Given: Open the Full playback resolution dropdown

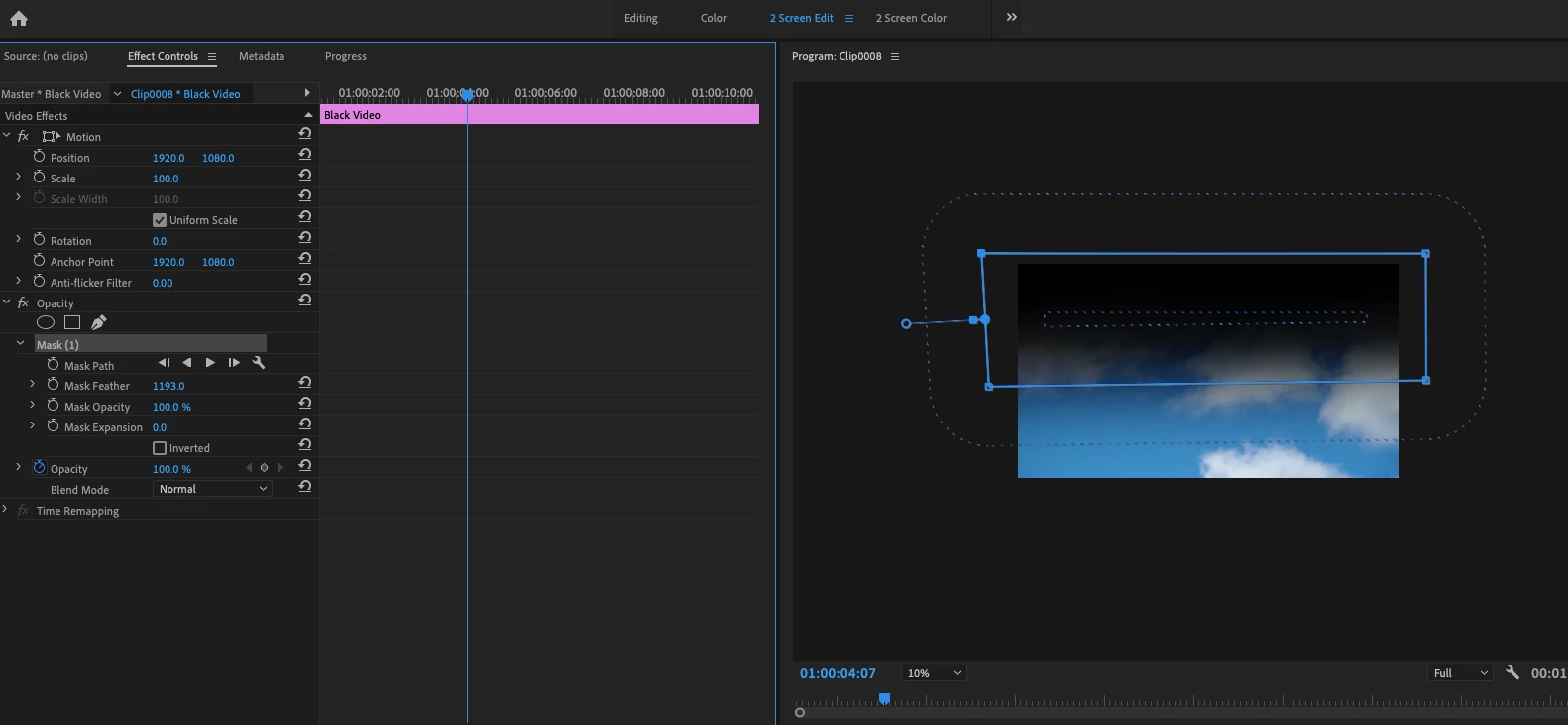Looking at the screenshot, I should point(1460,673).
